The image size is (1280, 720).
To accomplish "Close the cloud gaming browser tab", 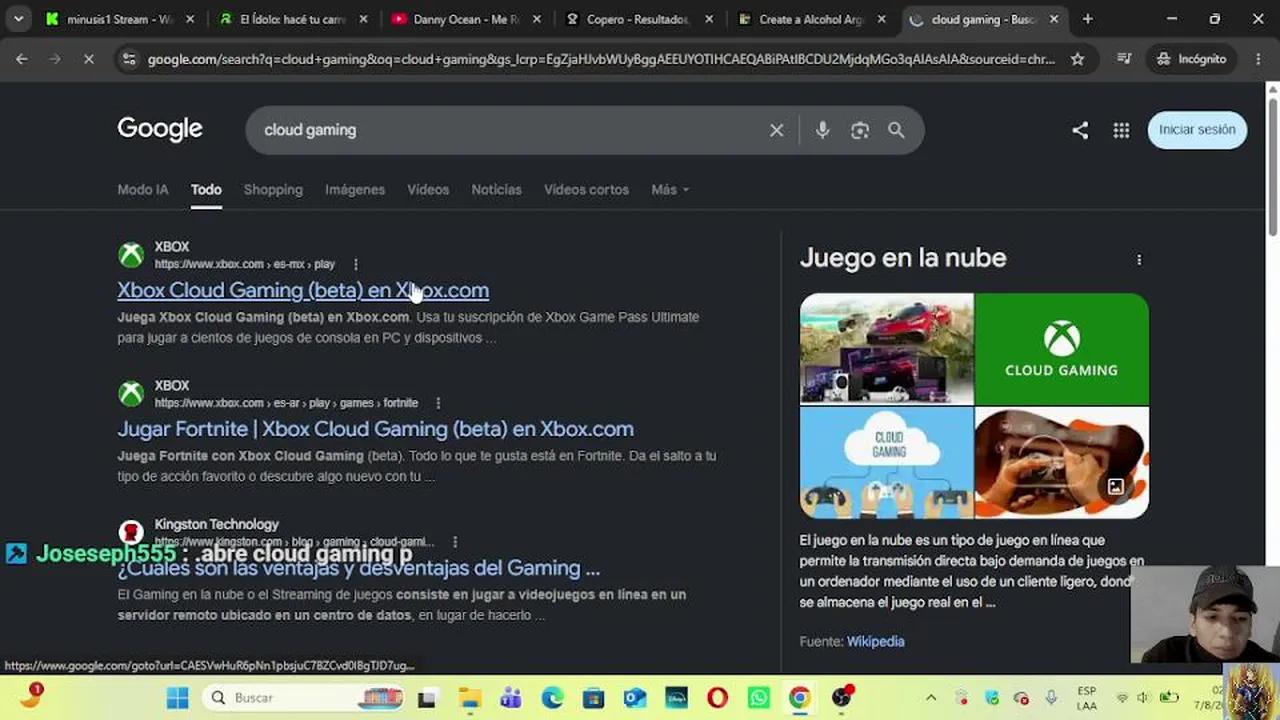I will click(x=1054, y=19).
